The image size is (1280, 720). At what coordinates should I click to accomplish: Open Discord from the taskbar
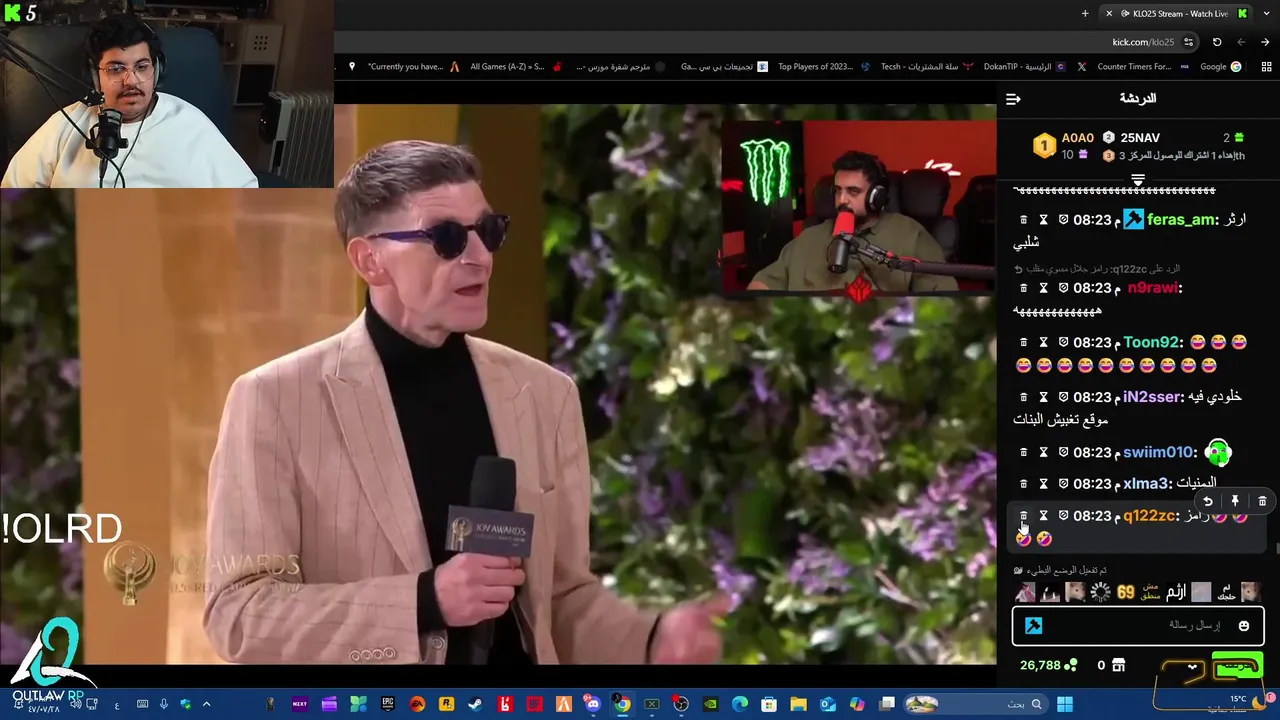pyautogui.click(x=593, y=704)
